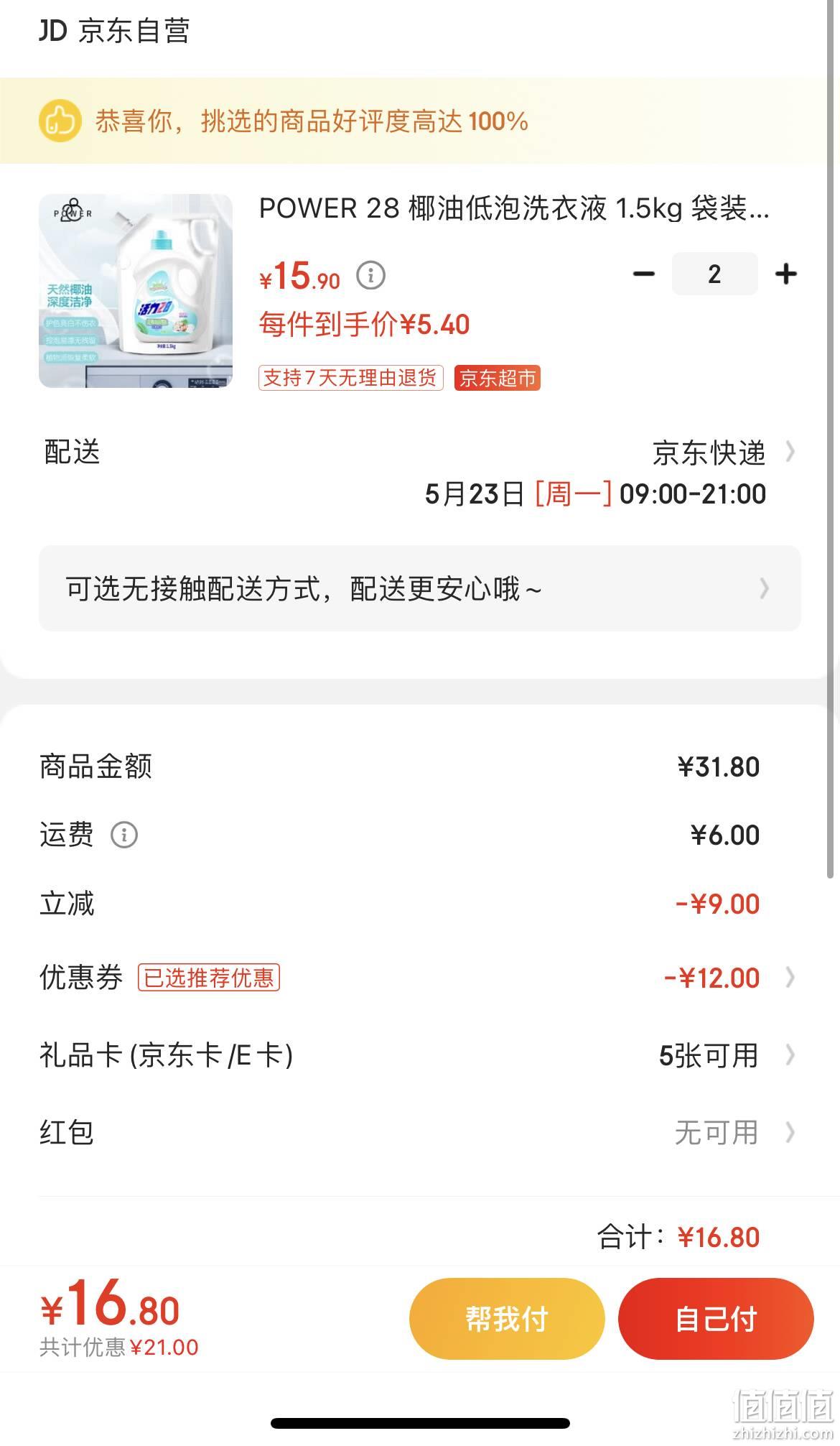Tap the delivery time 5月23日 09:00-21:00

click(x=595, y=493)
